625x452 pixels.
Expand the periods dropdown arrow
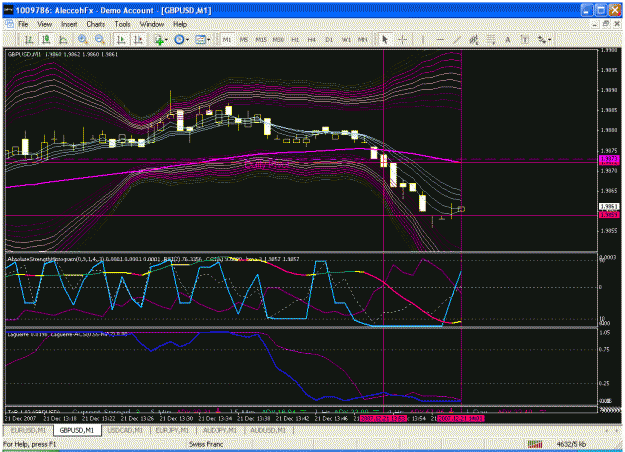click(187, 40)
